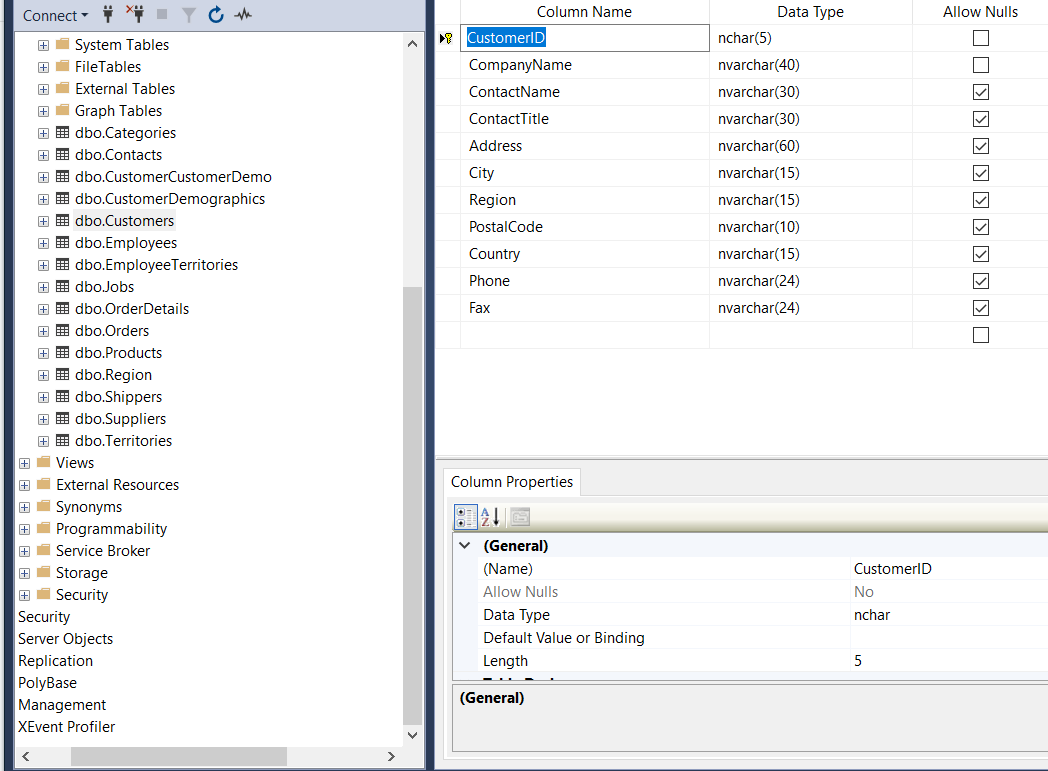Click Object Explorer vertical scrollbar up arrow
The width and height of the screenshot is (1048, 771).
(412, 44)
